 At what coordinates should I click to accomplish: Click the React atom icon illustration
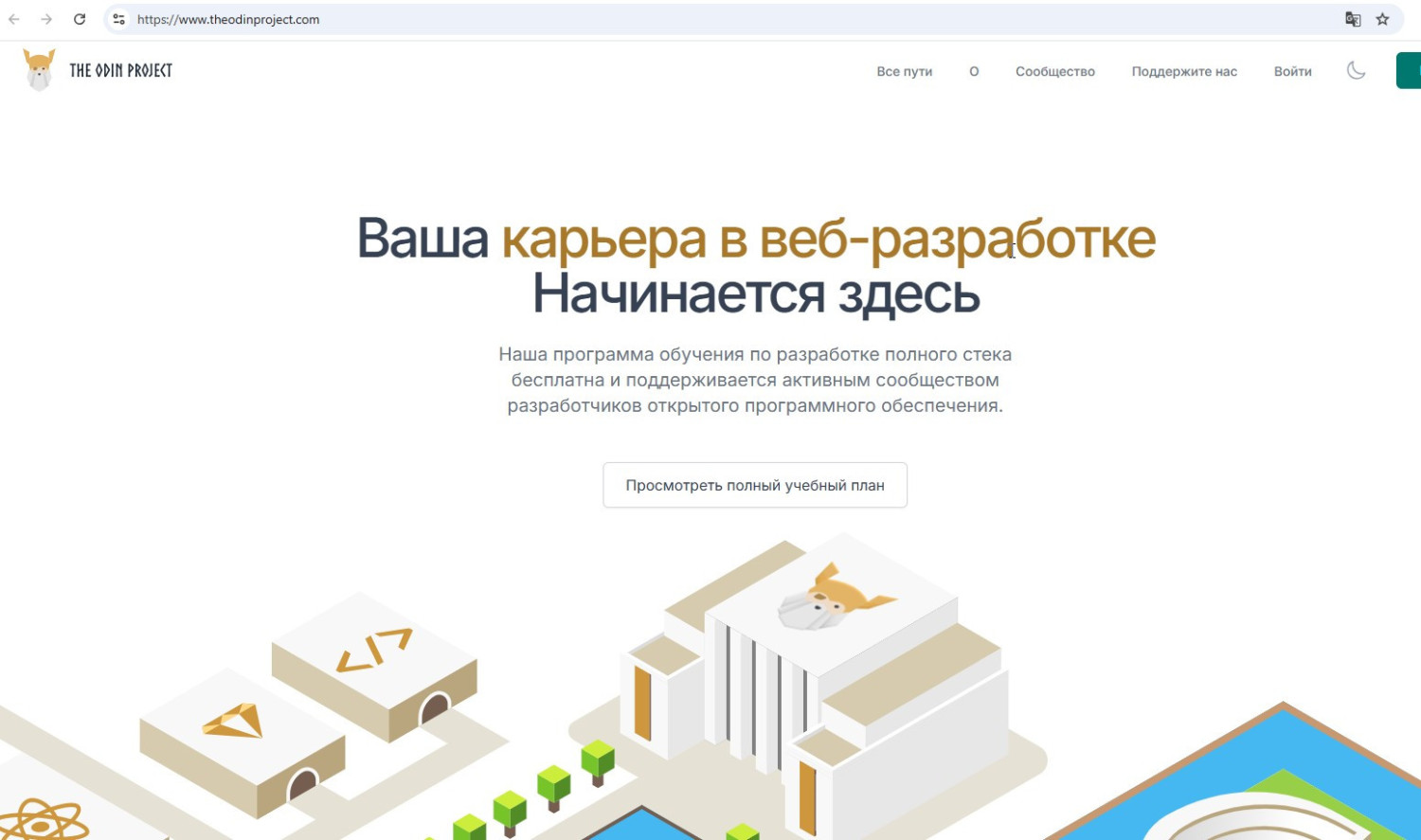[43, 821]
